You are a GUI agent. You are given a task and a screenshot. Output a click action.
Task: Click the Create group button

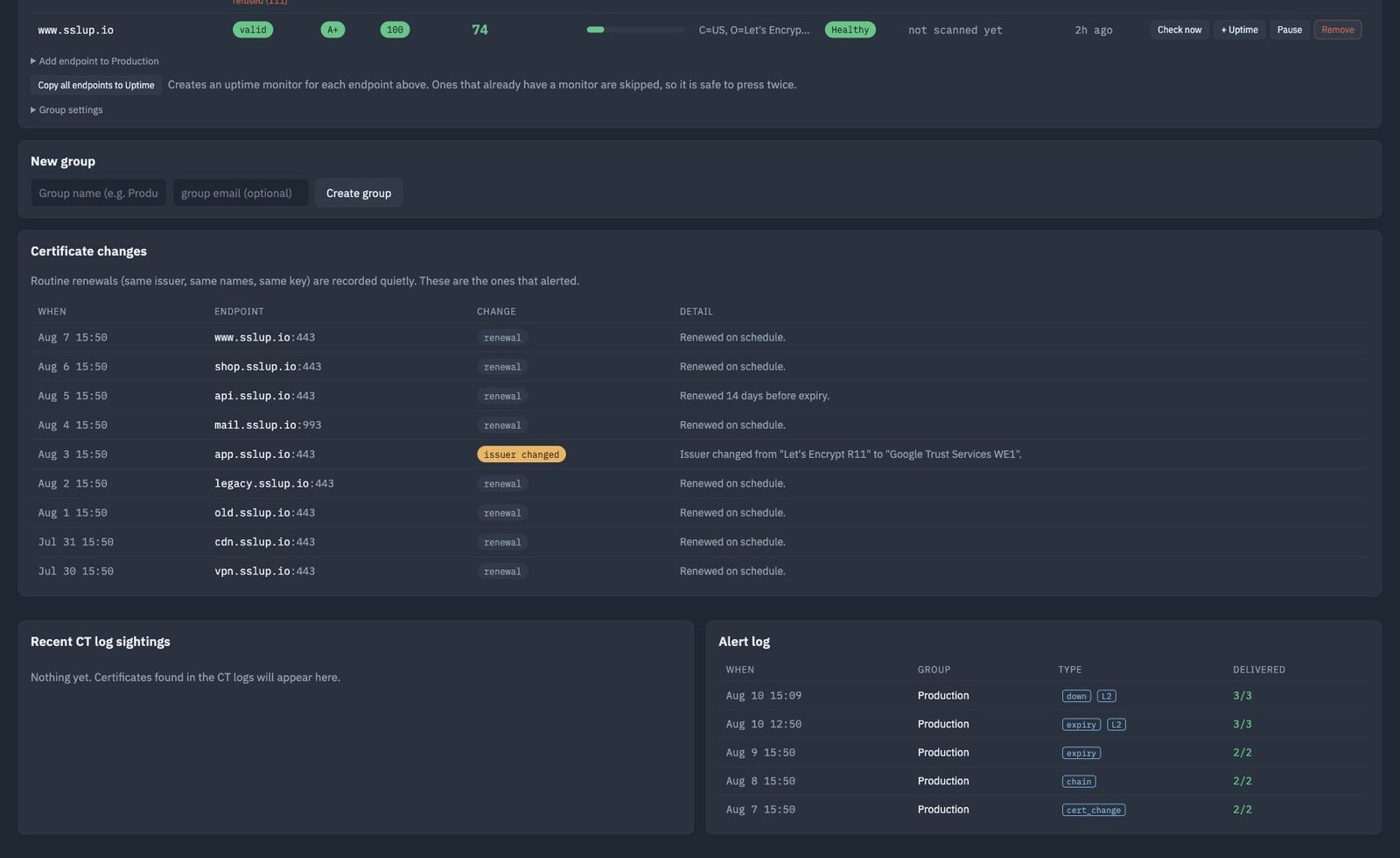[359, 193]
